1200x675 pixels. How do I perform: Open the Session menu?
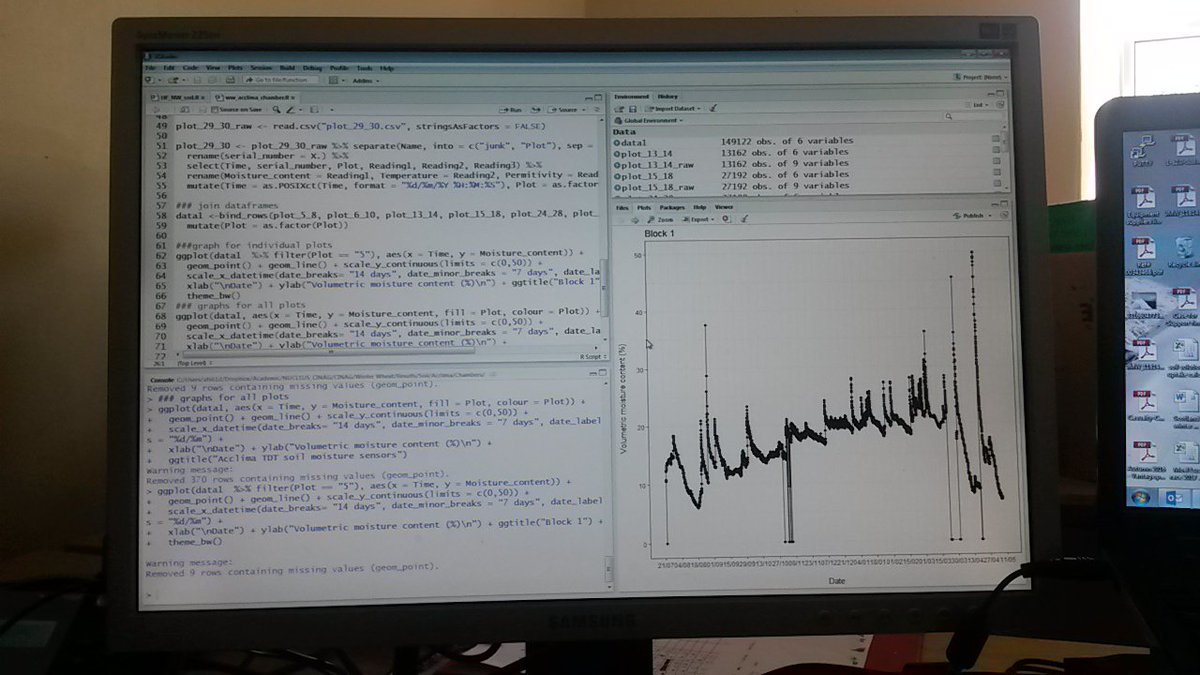[x=261, y=67]
